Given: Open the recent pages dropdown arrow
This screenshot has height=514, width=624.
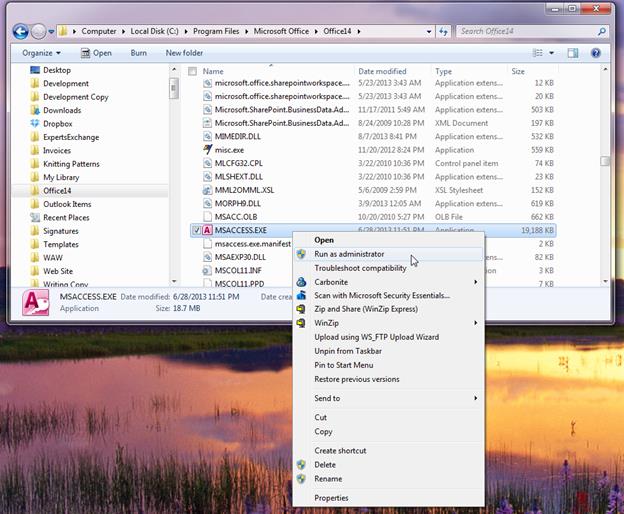Looking at the screenshot, I should (x=51, y=31).
